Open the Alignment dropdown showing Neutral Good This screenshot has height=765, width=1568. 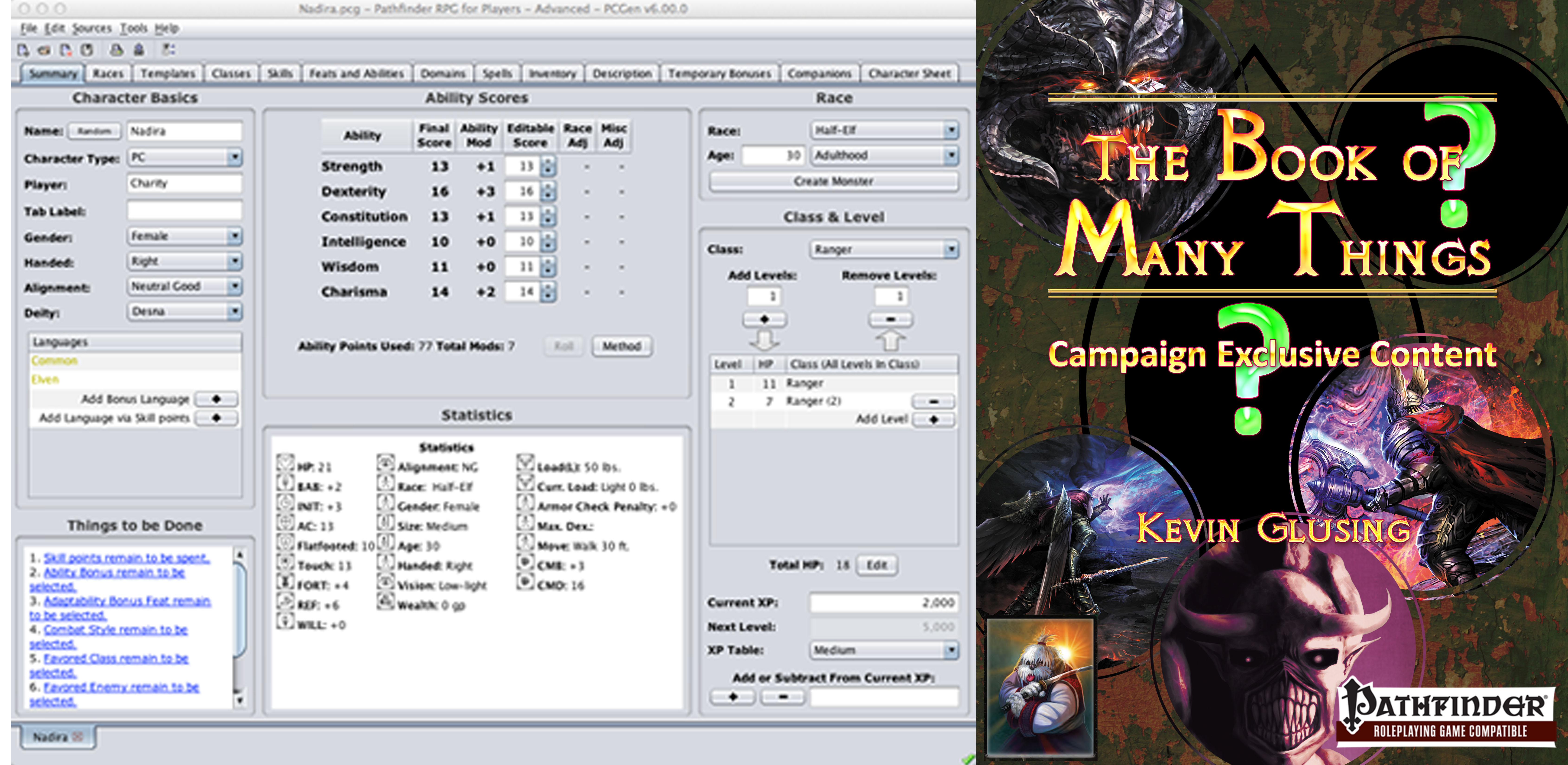pos(185,287)
